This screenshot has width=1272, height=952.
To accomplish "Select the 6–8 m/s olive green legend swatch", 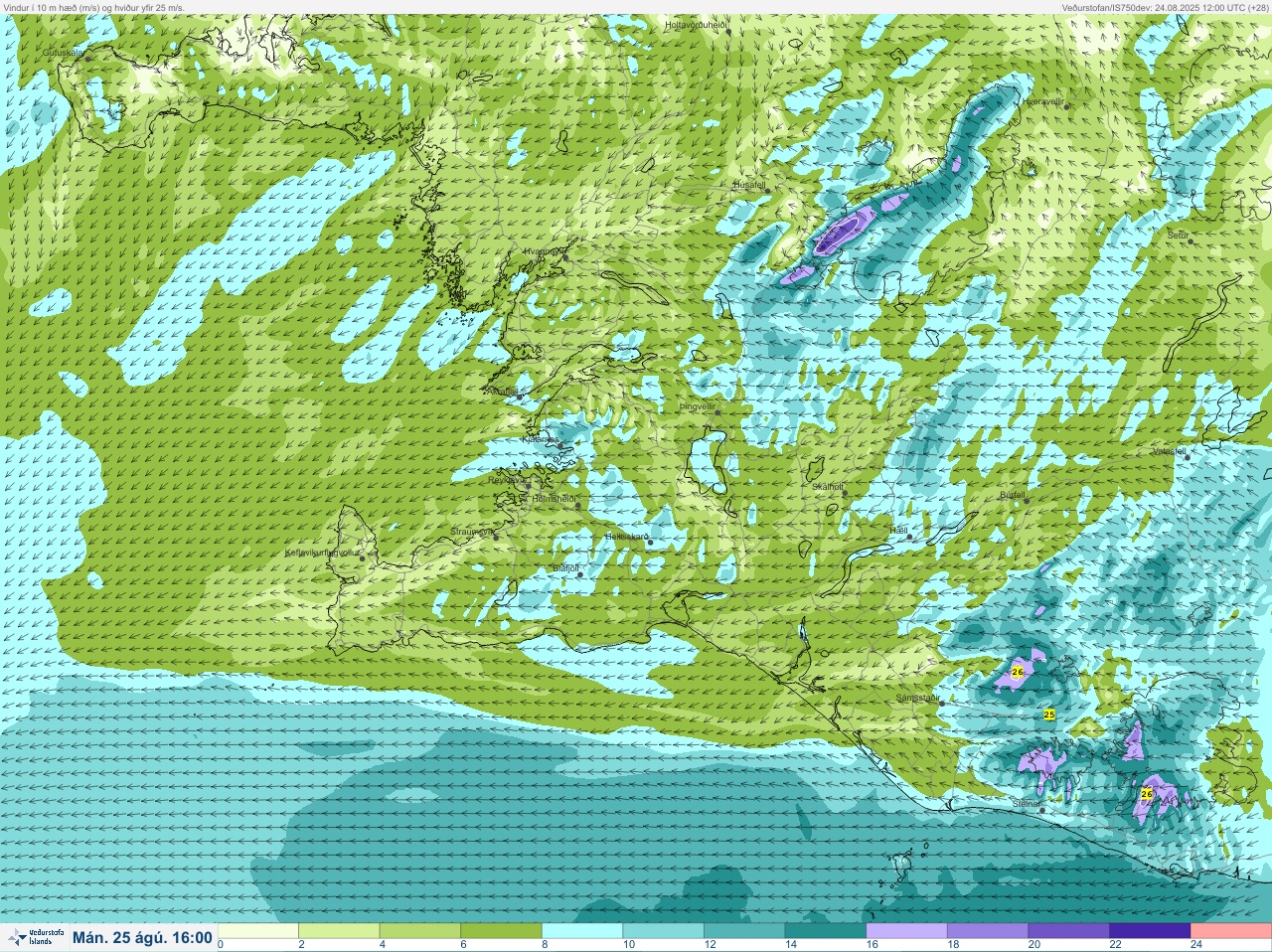I will pos(502,931).
